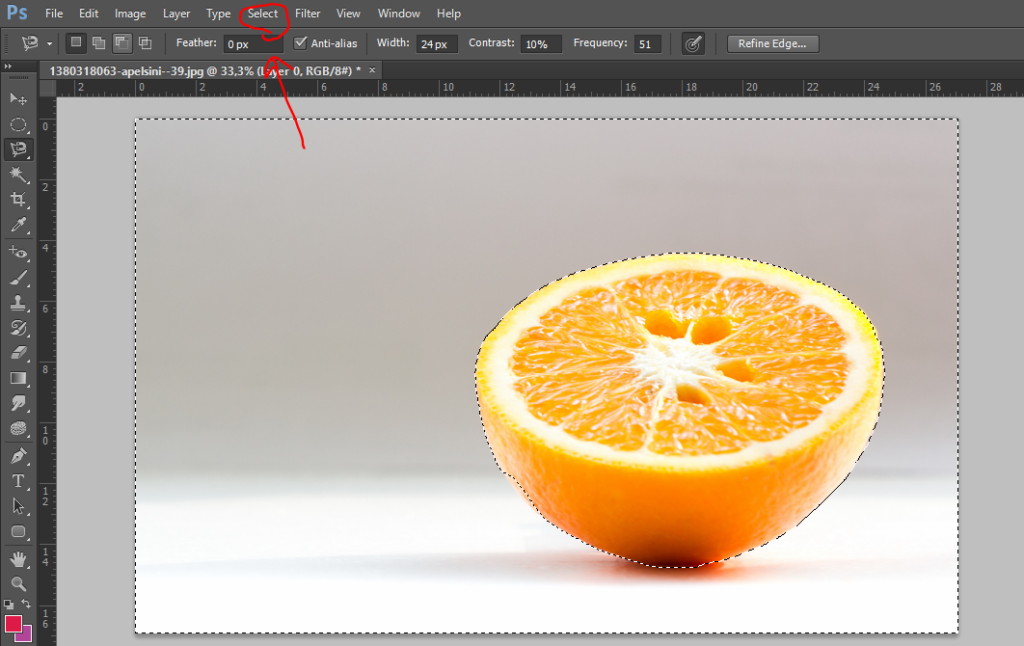Select the Clone Stamp tool

tap(18, 302)
